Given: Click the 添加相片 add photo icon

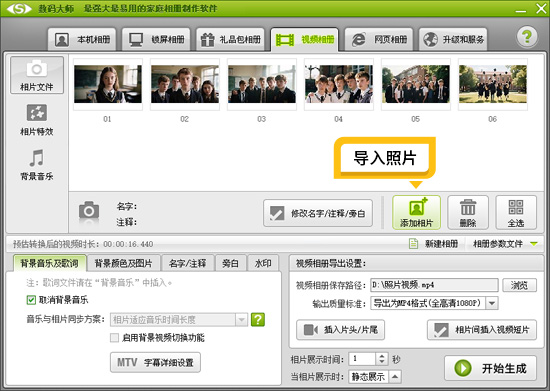Looking at the screenshot, I should tap(417, 207).
